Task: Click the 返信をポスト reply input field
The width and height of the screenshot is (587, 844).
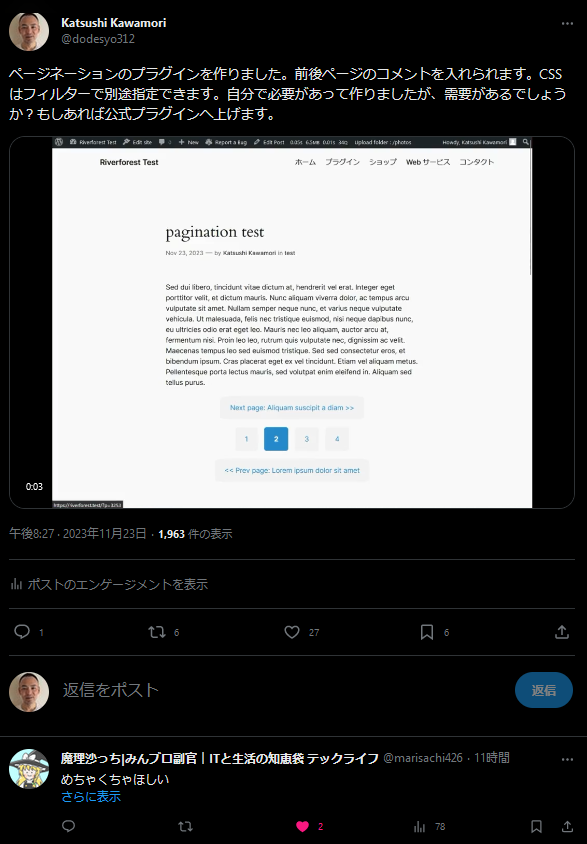Action: [x=280, y=690]
